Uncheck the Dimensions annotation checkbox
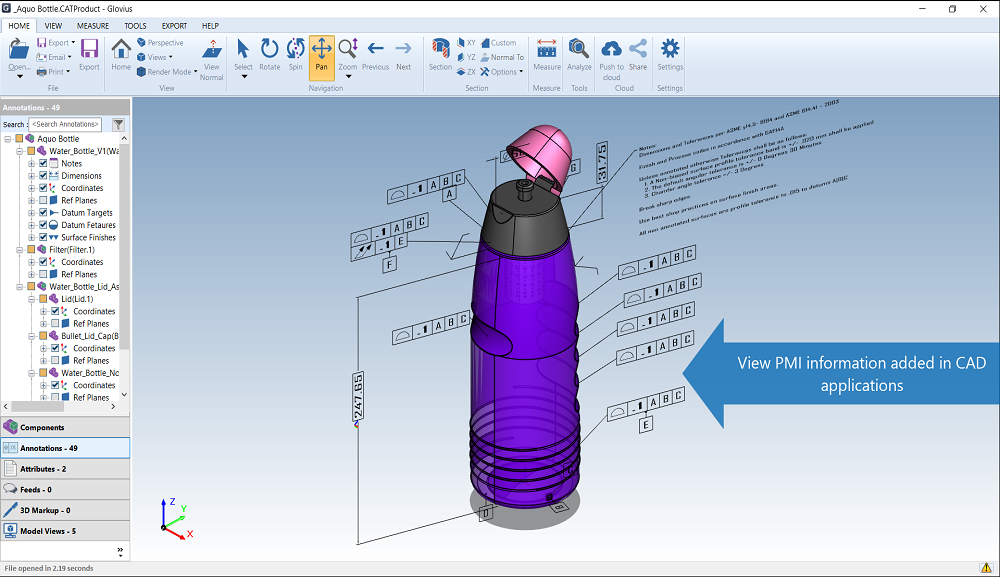 tap(43, 175)
